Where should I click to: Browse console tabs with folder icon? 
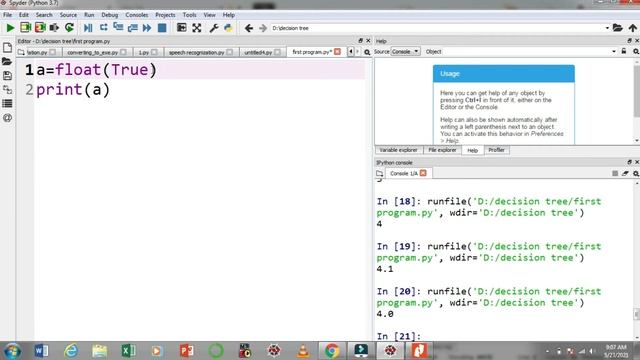(x=380, y=173)
